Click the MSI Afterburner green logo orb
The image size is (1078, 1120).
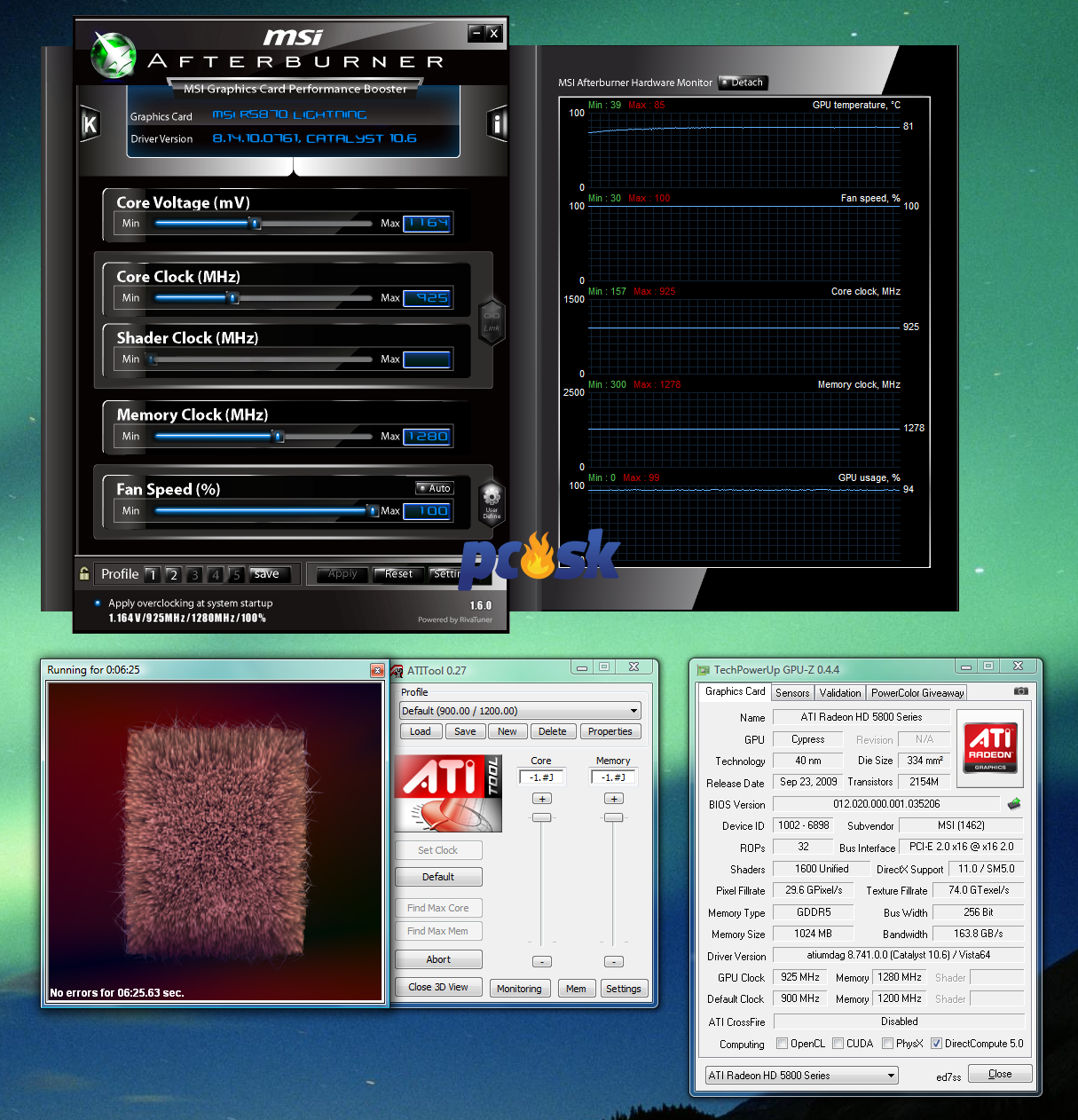point(114,55)
